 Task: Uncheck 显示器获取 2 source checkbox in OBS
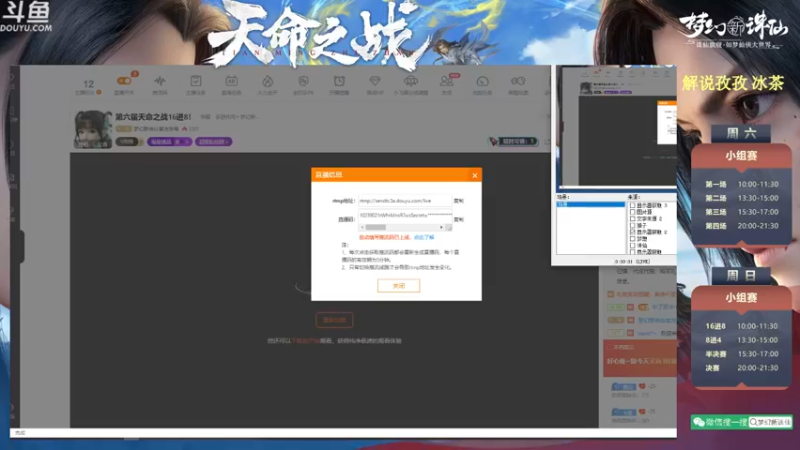coord(632,232)
